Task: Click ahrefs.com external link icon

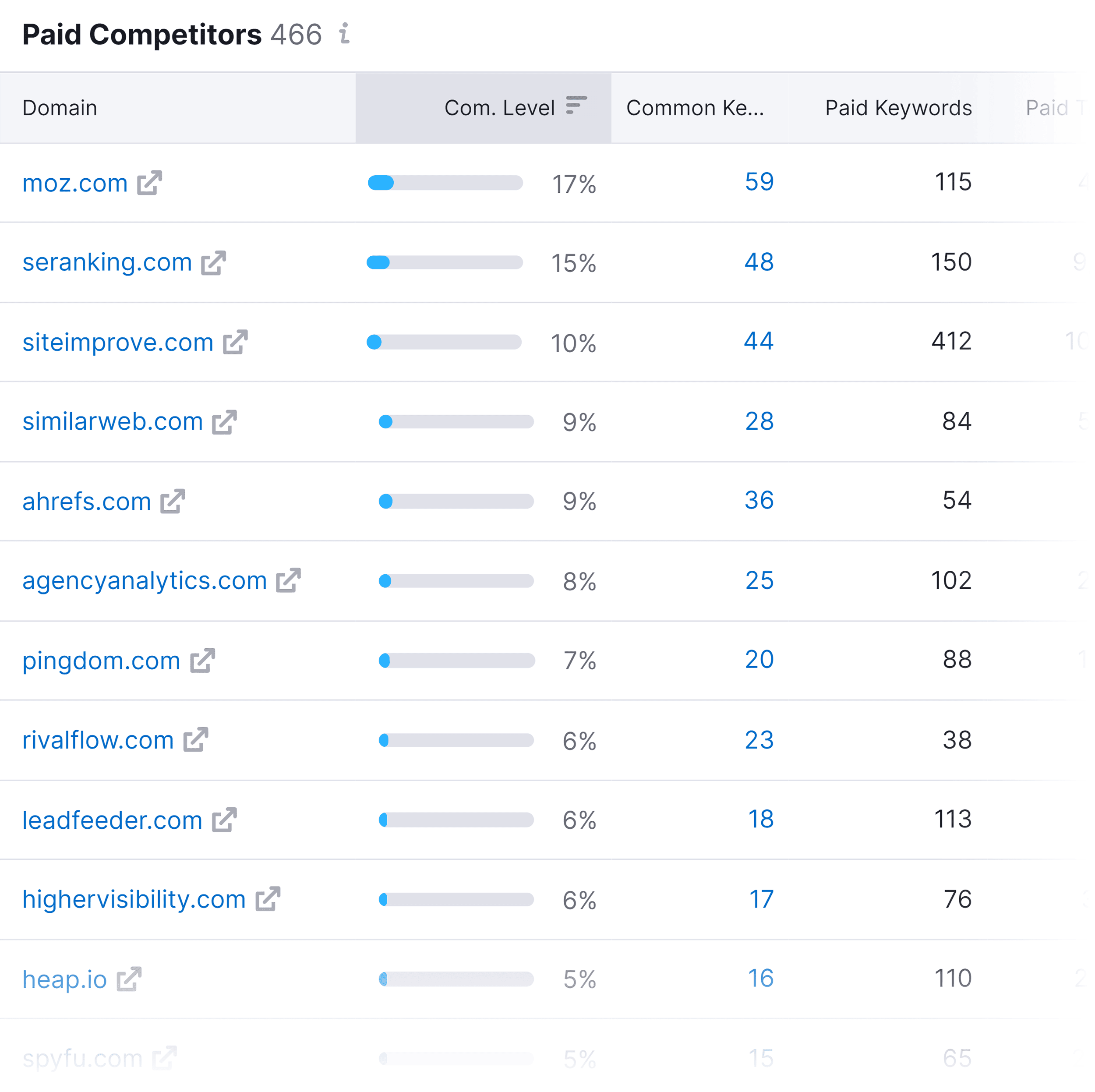Action: (x=173, y=502)
